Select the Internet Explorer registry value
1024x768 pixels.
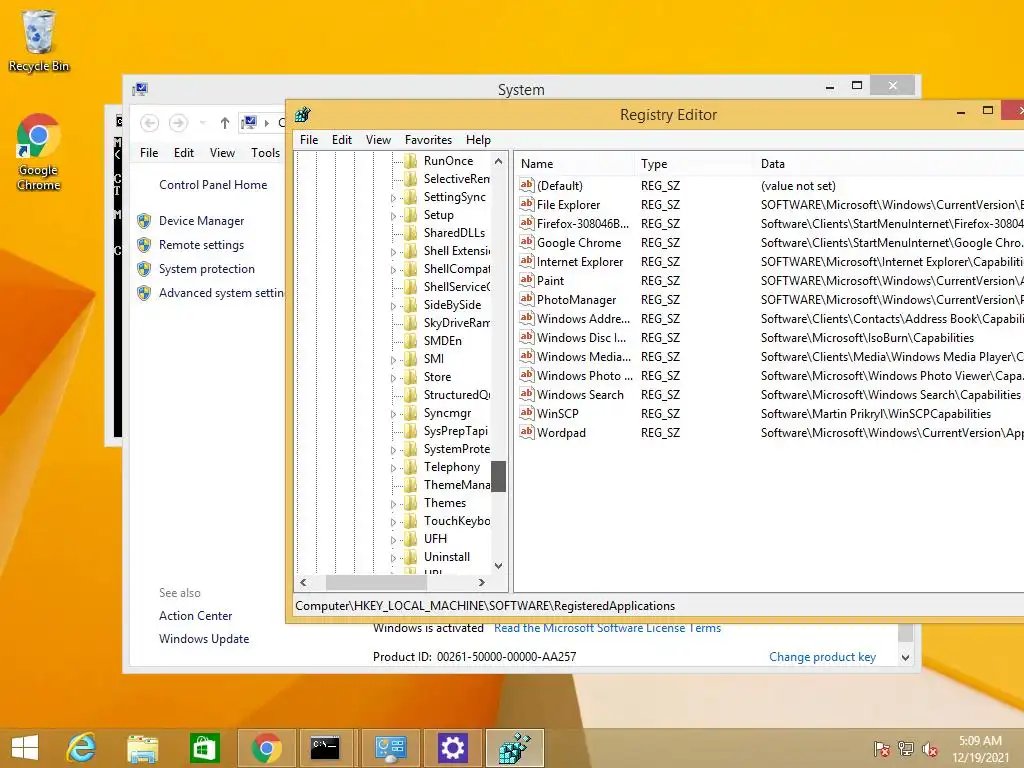[580, 262]
